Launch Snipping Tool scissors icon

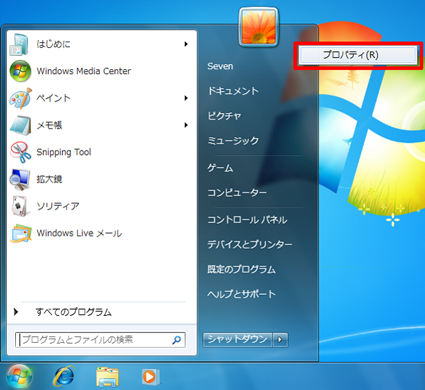click(x=21, y=152)
